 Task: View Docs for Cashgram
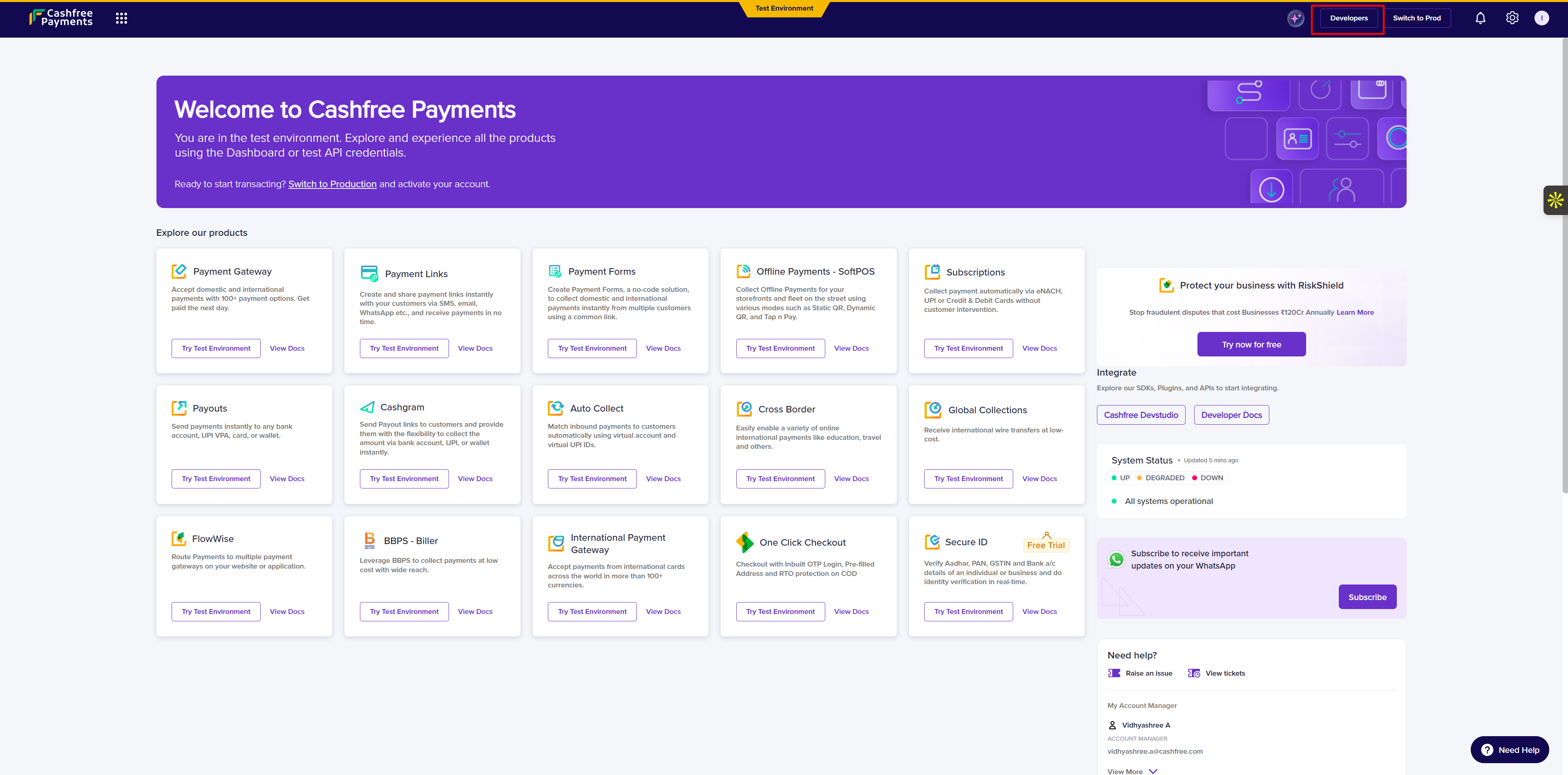475,479
